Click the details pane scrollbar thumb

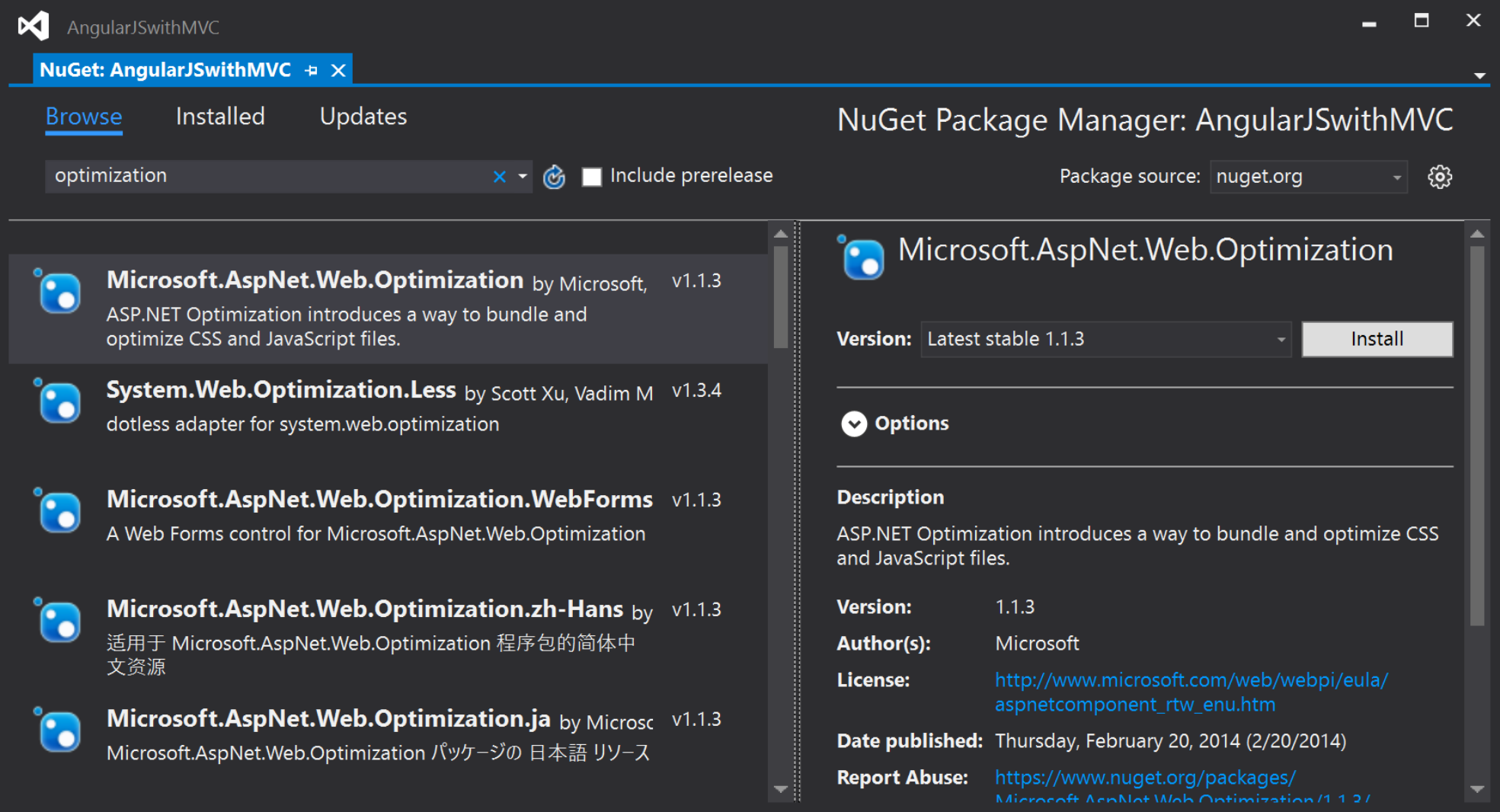tap(1477, 436)
